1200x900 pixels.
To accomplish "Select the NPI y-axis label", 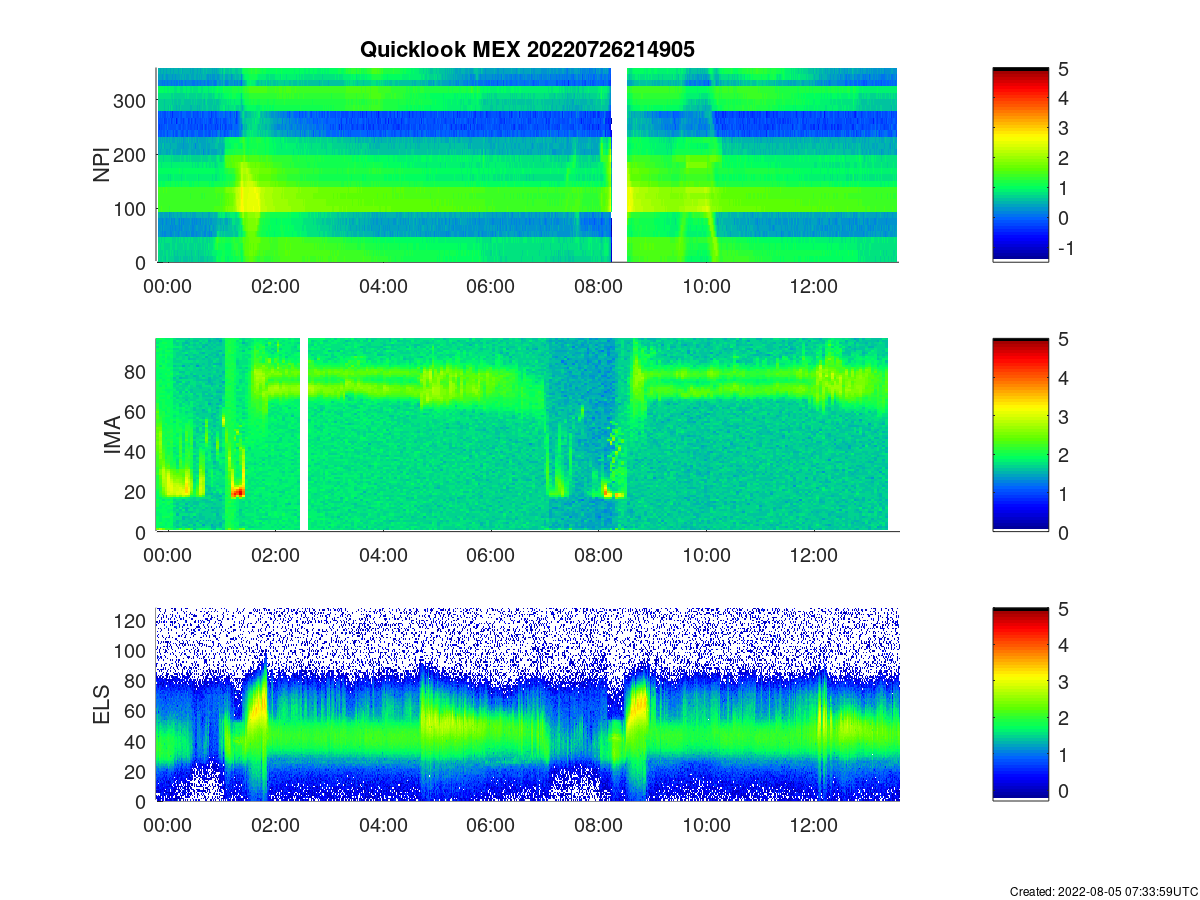I will (x=102, y=165).
